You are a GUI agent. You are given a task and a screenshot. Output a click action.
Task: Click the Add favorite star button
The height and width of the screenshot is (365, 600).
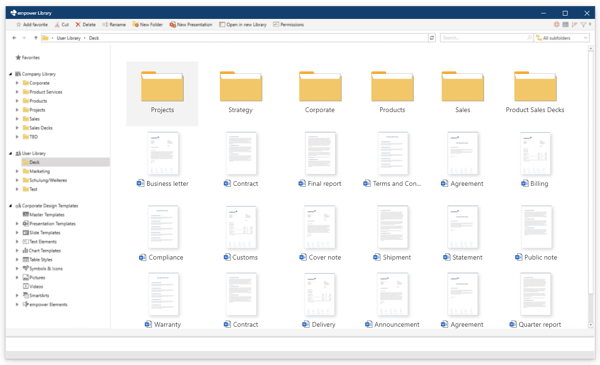[x=32, y=24]
